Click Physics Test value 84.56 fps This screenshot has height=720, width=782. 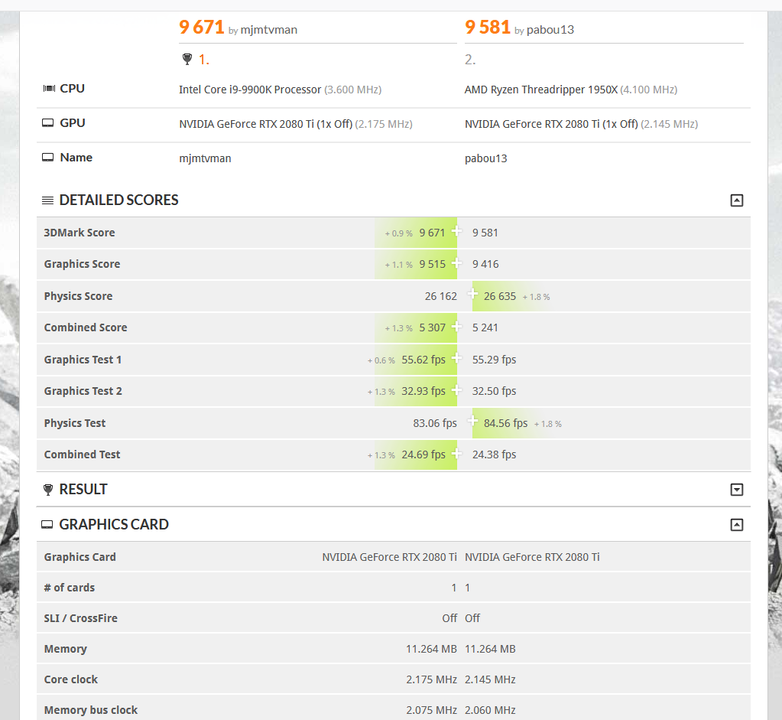(505, 423)
